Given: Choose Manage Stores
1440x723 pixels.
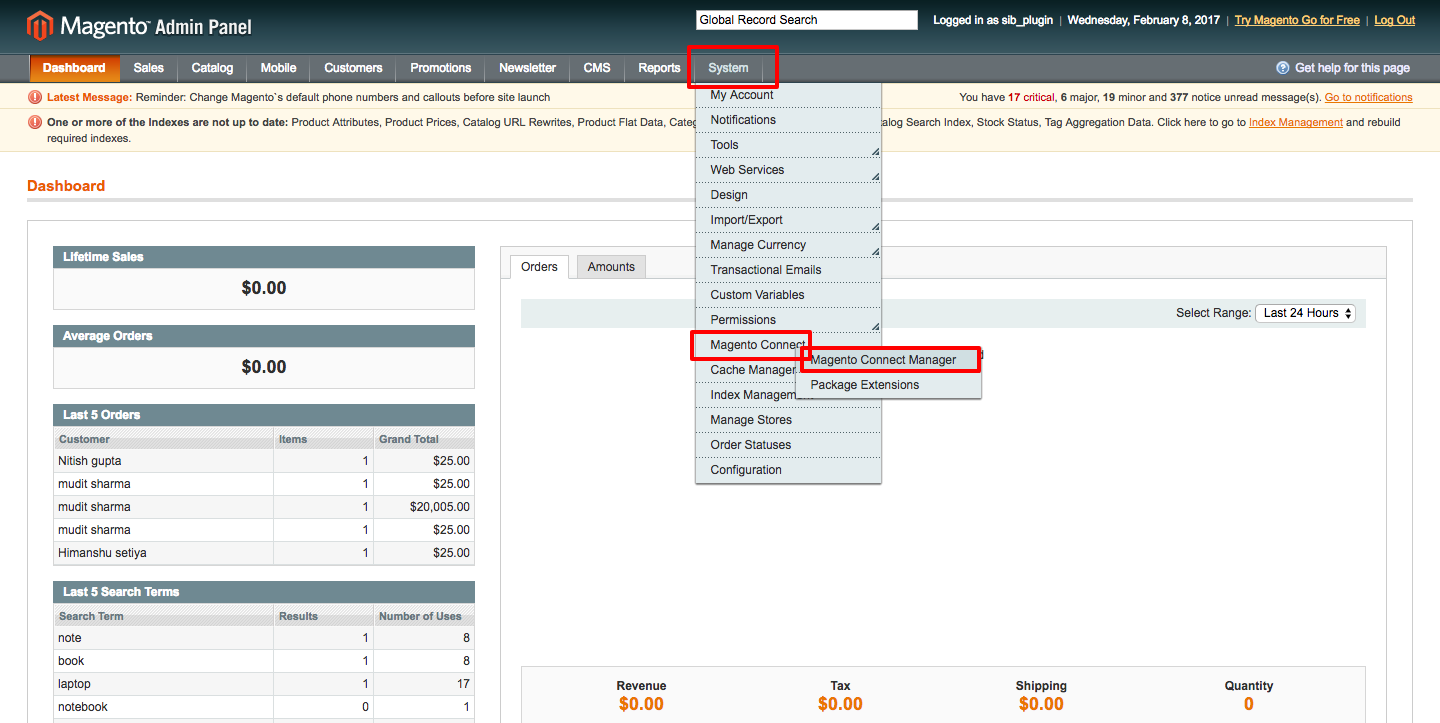Looking at the screenshot, I should [x=788, y=420].
